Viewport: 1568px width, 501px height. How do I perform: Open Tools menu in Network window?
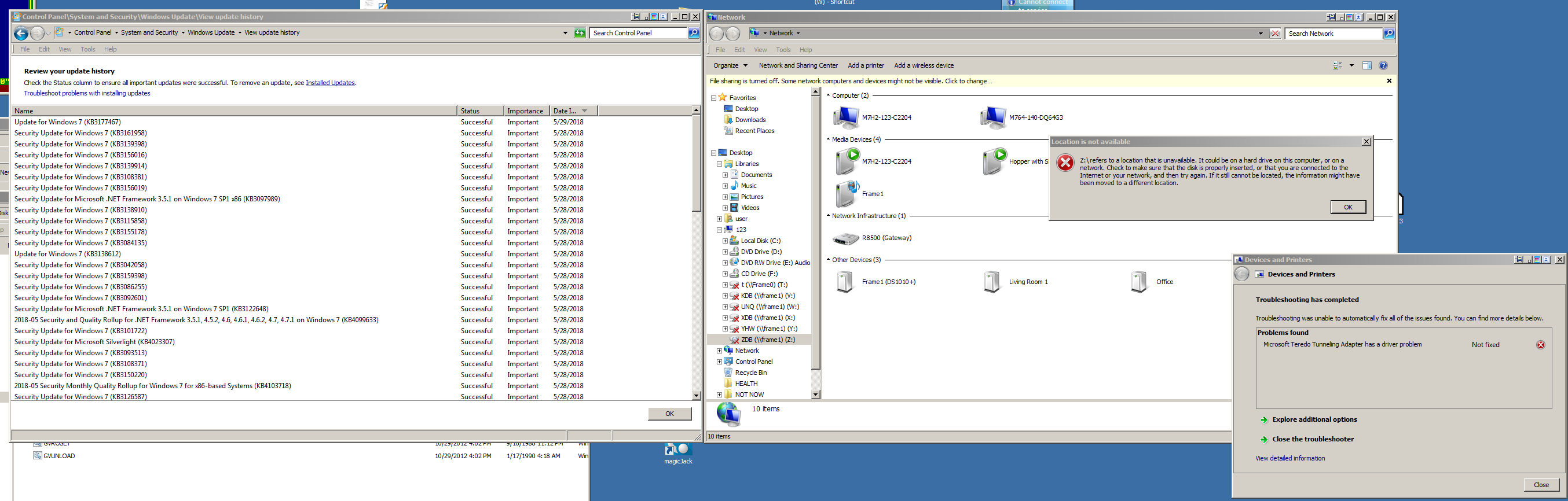tap(783, 50)
